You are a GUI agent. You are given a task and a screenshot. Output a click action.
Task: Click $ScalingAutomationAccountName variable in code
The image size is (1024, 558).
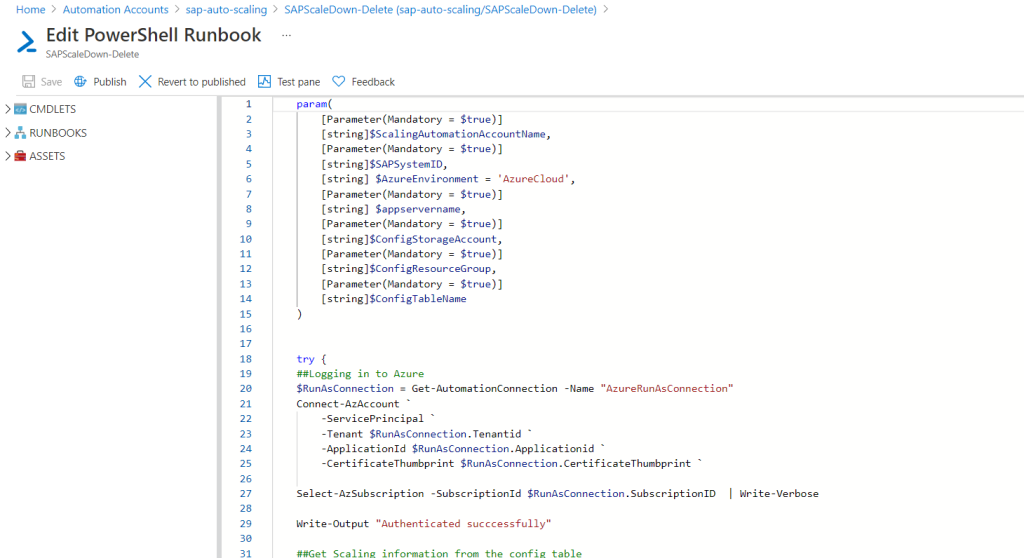[x=457, y=134]
